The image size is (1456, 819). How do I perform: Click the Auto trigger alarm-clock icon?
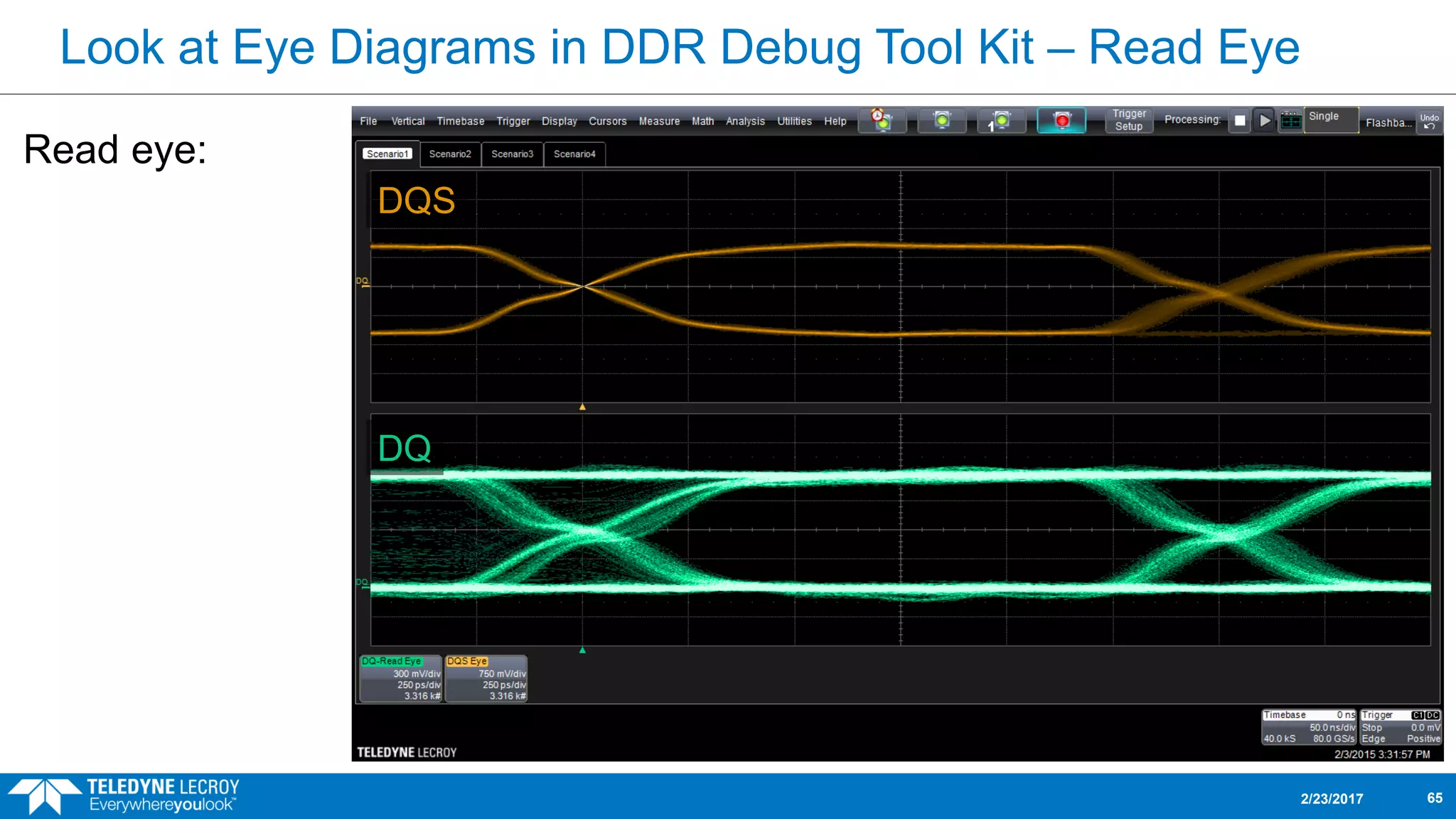[882, 120]
